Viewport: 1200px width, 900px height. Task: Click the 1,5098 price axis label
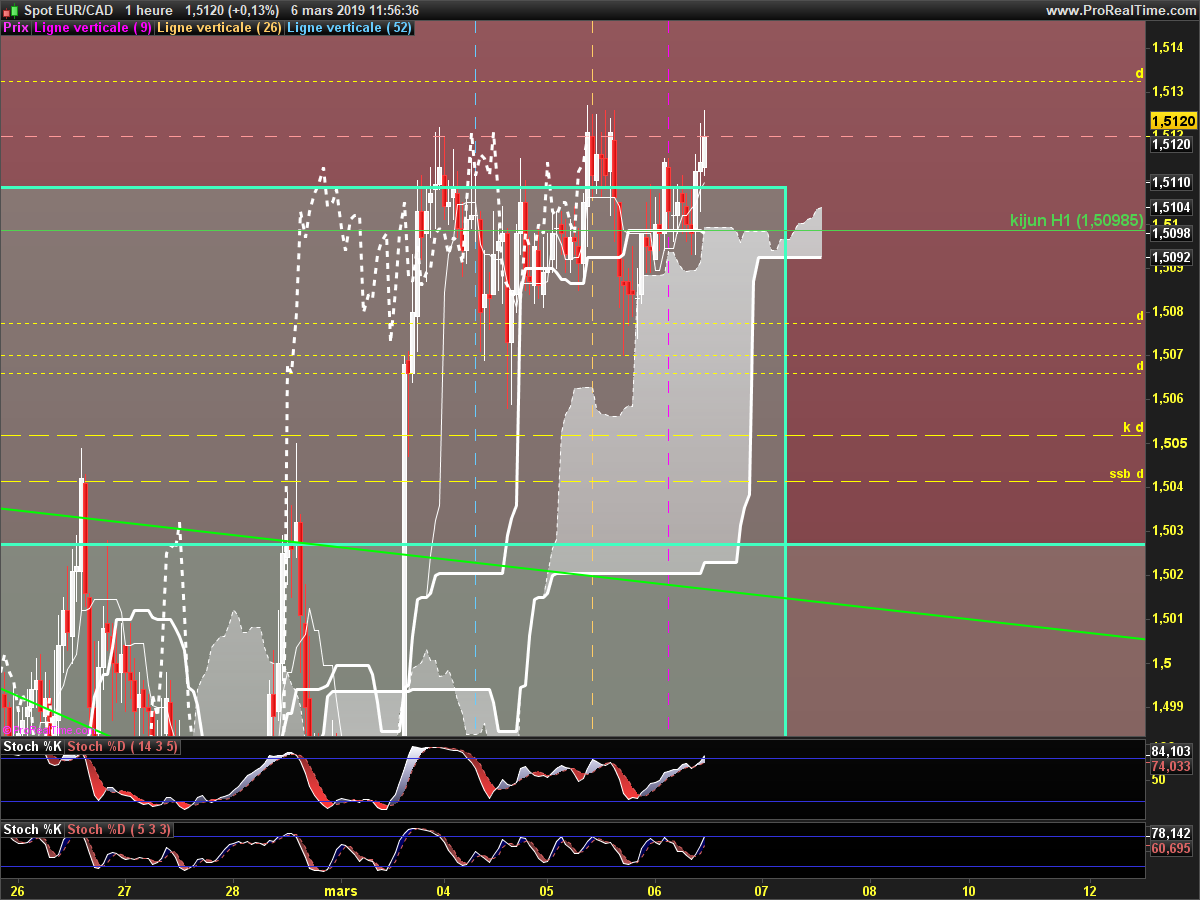point(1170,233)
